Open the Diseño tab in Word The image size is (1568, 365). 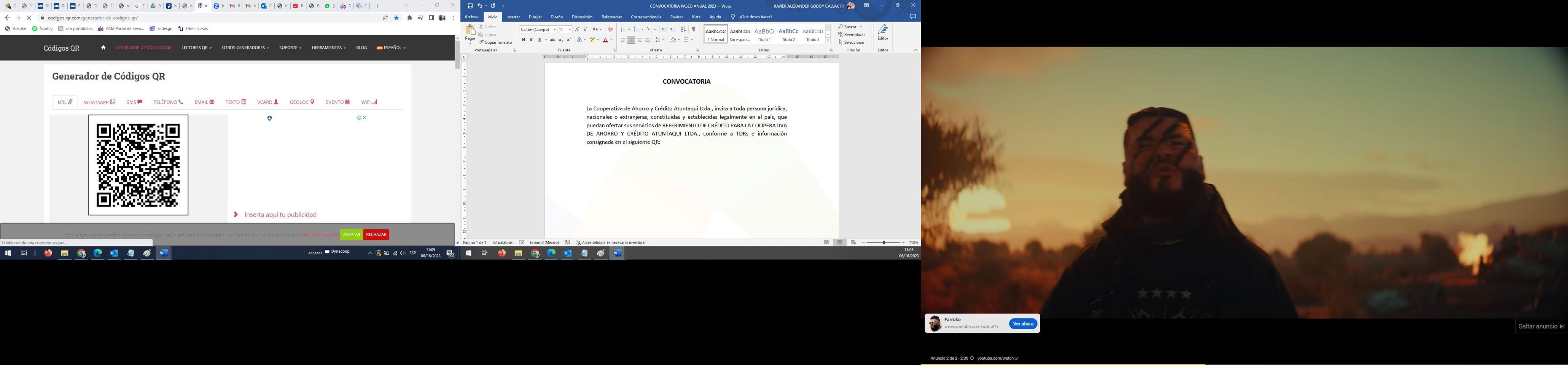(556, 17)
